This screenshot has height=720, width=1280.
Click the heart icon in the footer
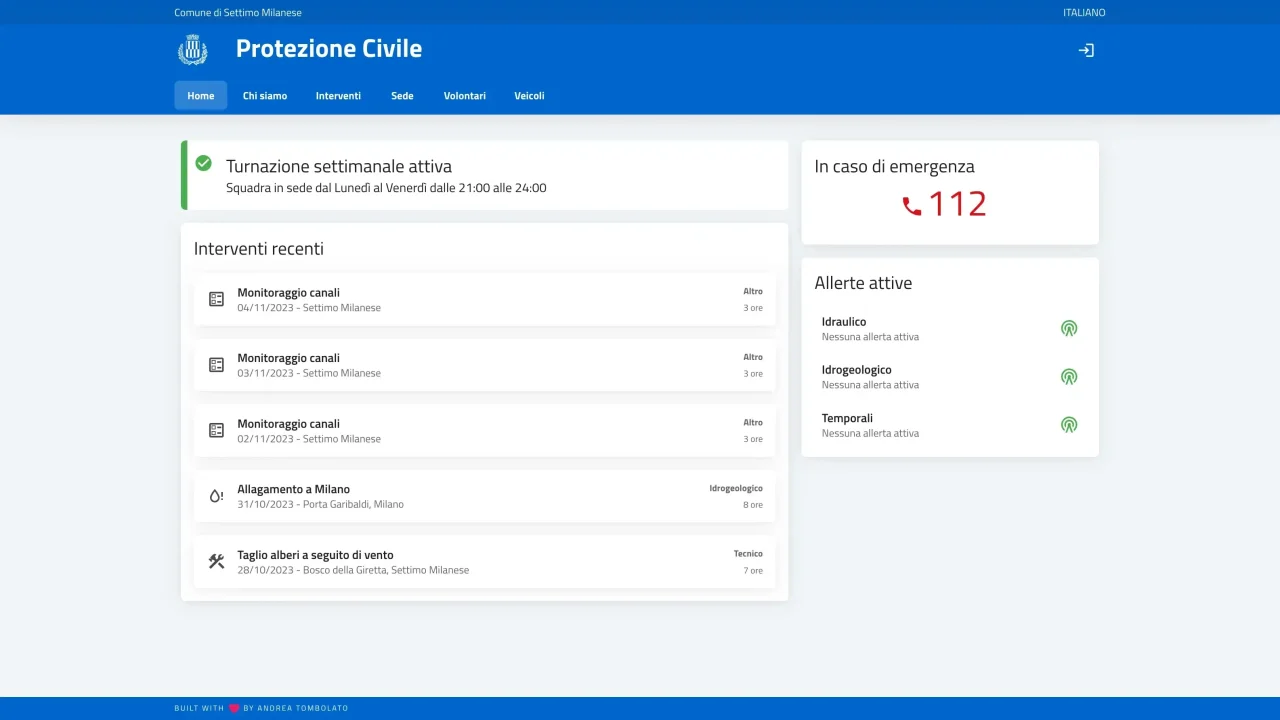coord(234,708)
